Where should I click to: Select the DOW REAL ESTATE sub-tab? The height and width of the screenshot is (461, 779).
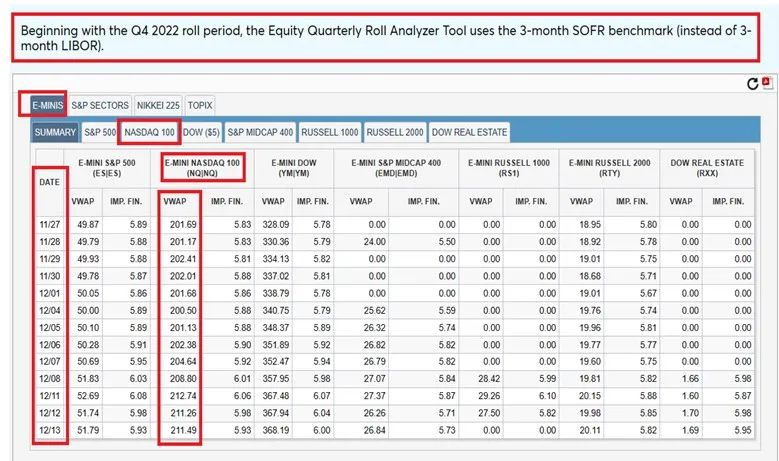pos(469,131)
